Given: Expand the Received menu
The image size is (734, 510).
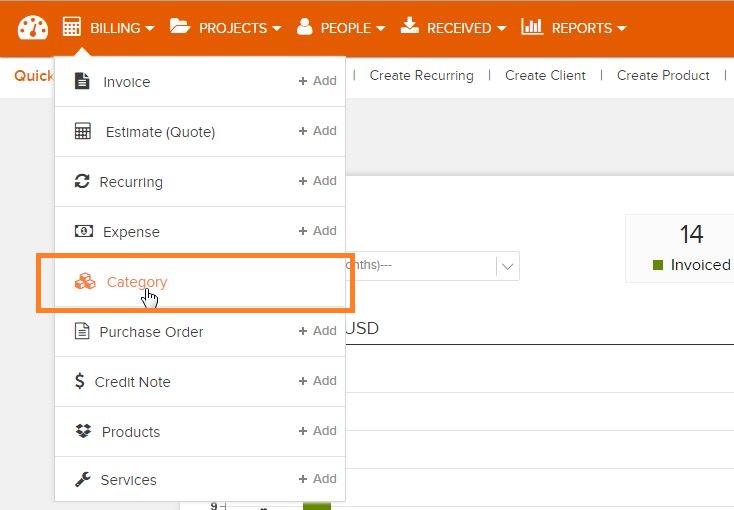Looking at the screenshot, I should pos(453,28).
